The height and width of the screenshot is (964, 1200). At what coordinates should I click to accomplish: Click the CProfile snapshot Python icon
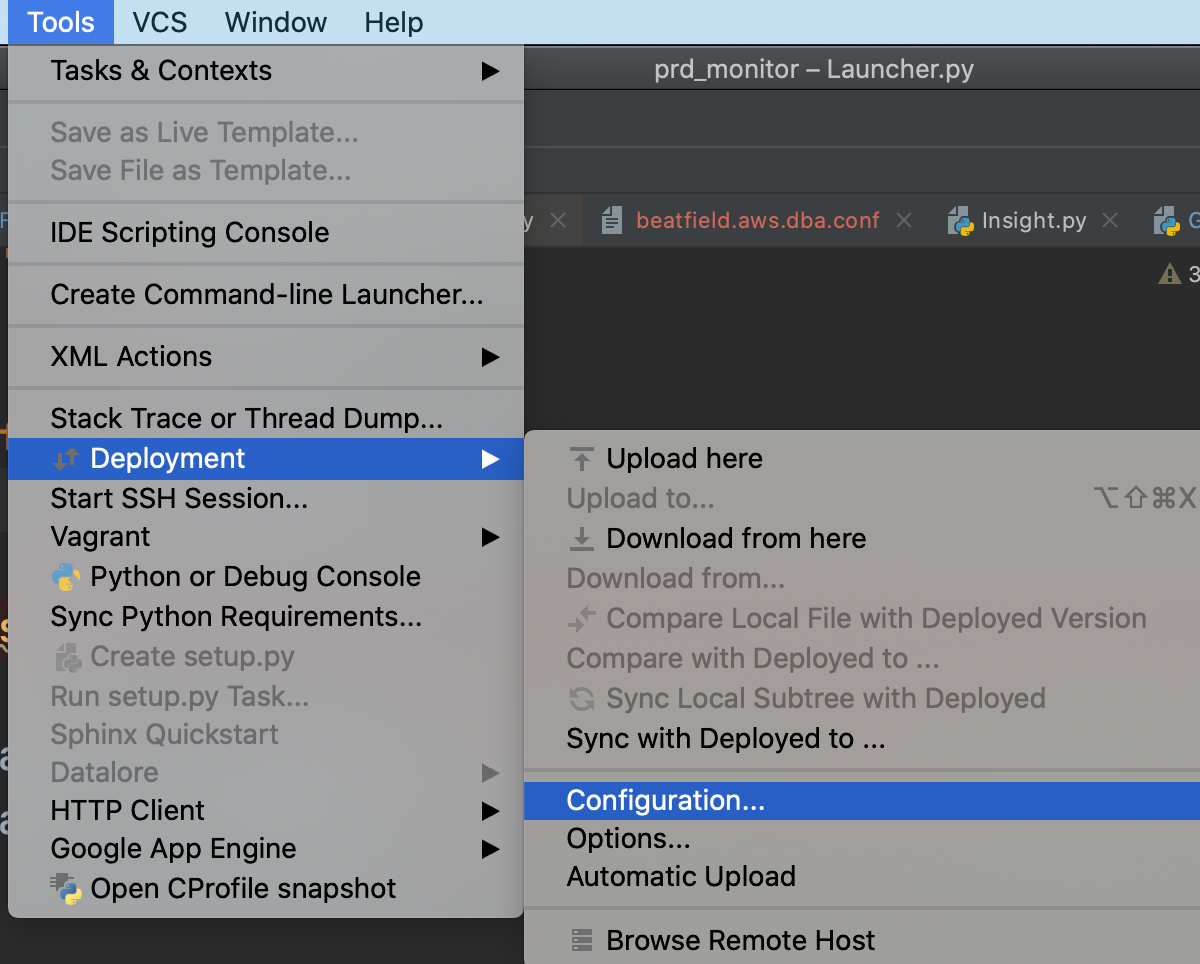pos(66,889)
